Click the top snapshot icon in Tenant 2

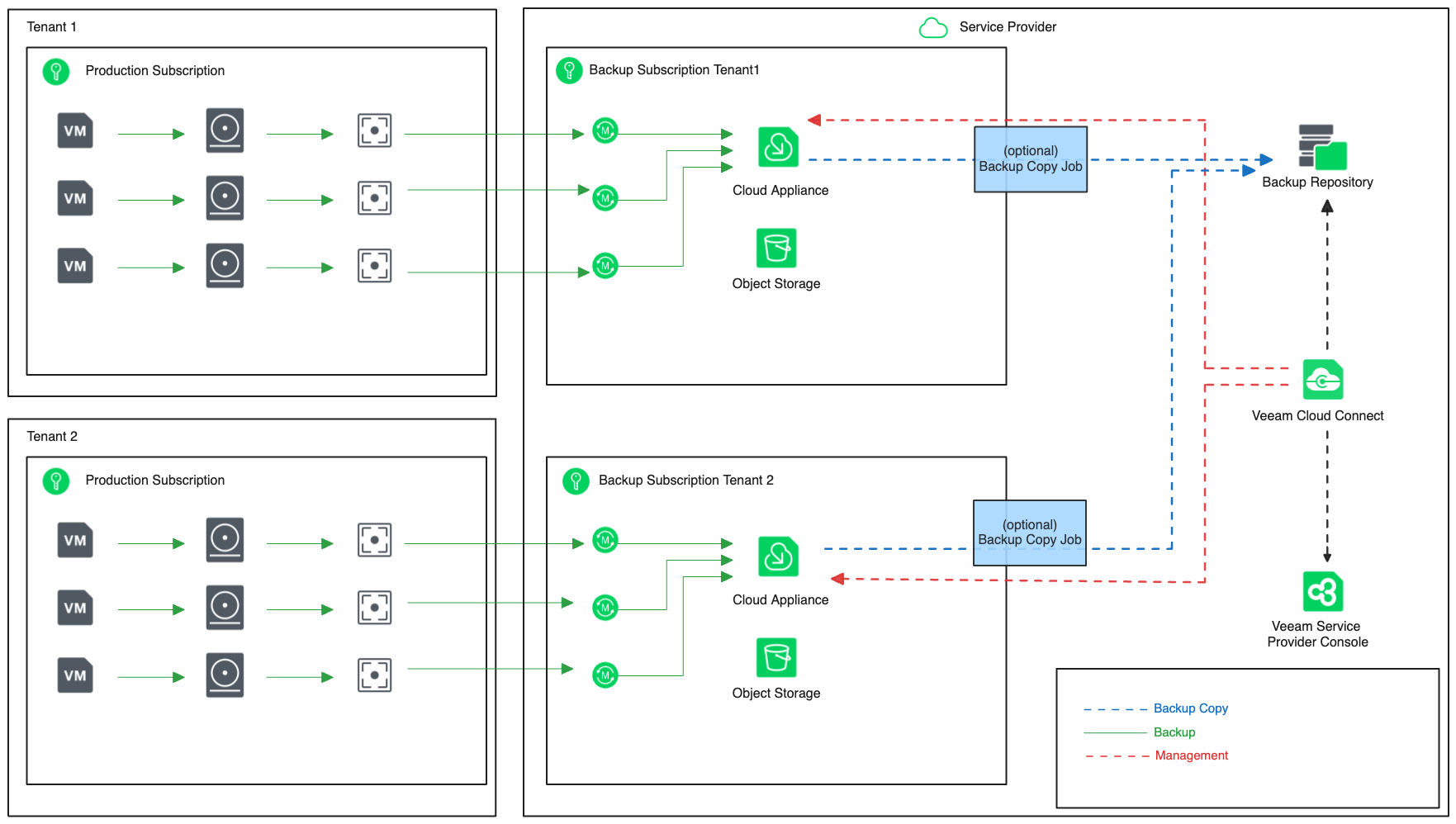click(375, 540)
